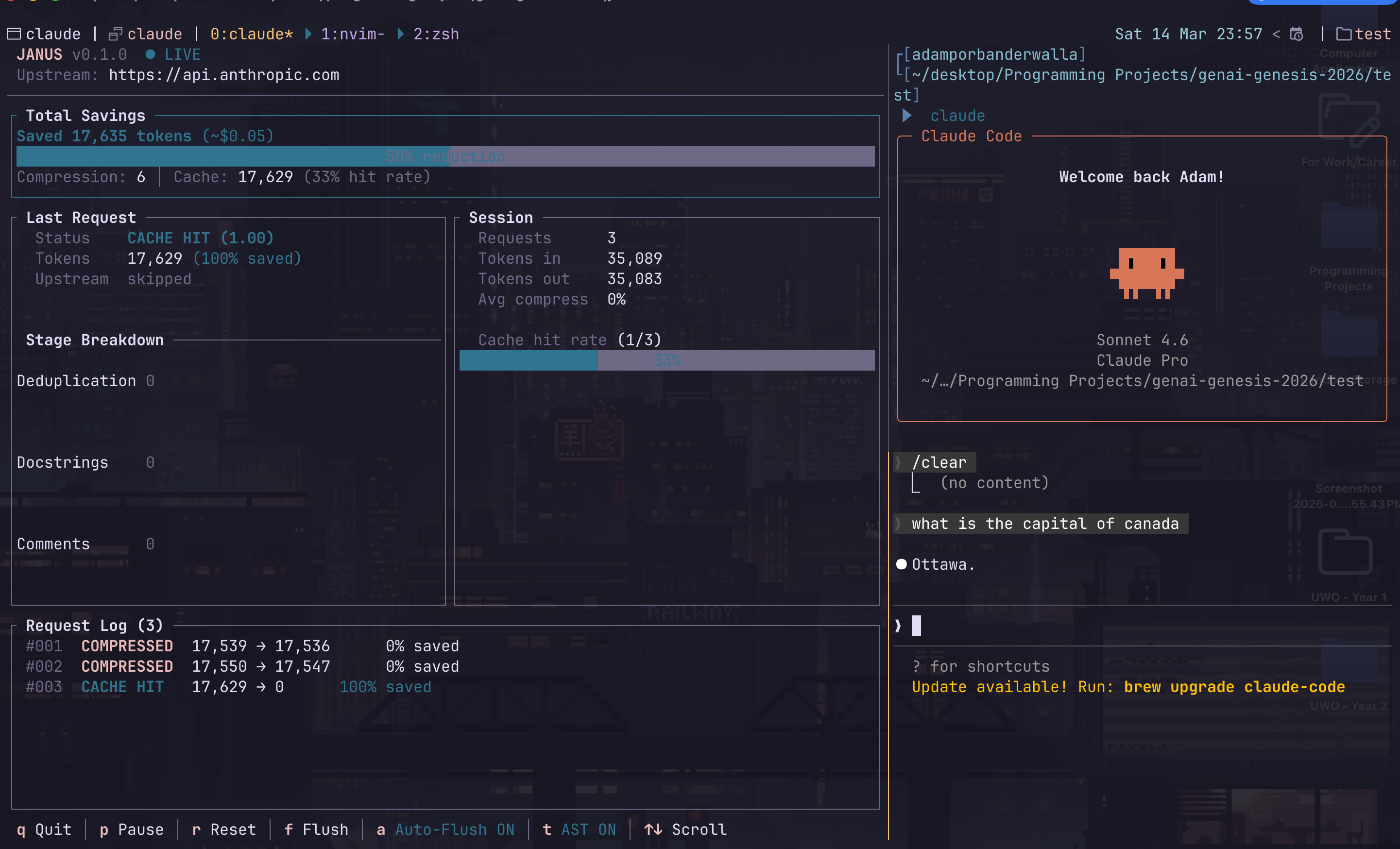The width and height of the screenshot is (1400, 849).
Task: Click the arrow before the 2:zsh window
Action: pos(401,34)
